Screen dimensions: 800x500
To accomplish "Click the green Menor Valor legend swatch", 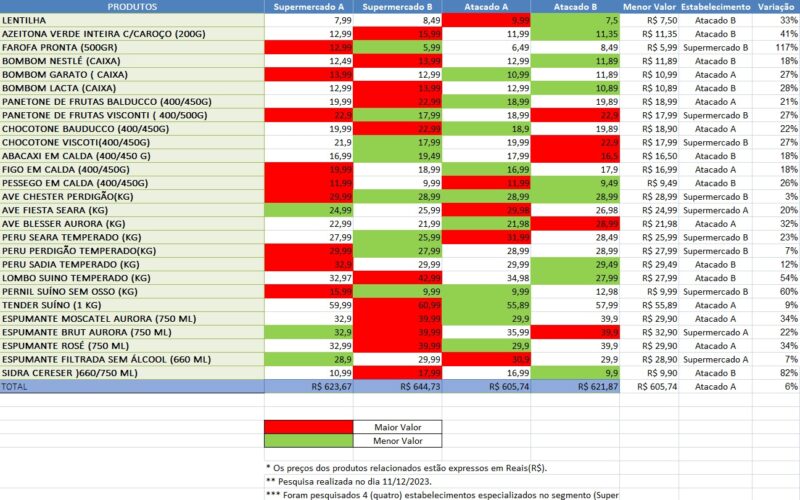I will [x=309, y=441].
